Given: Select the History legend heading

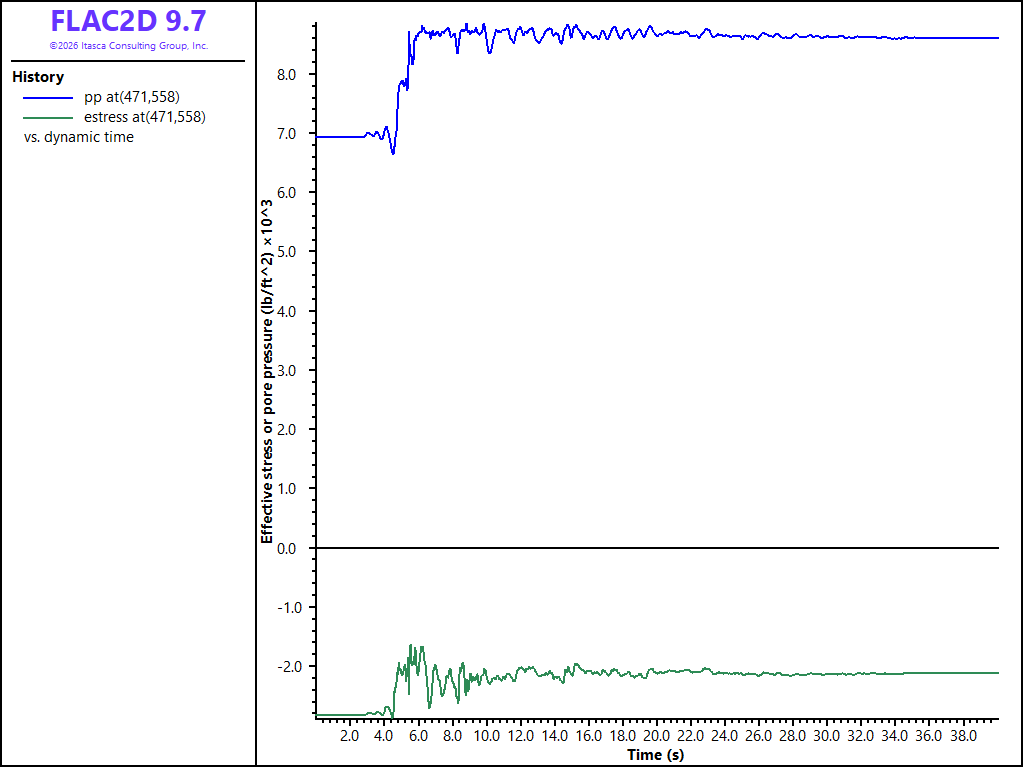Looking at the screenshot, I should click(38, 77).
